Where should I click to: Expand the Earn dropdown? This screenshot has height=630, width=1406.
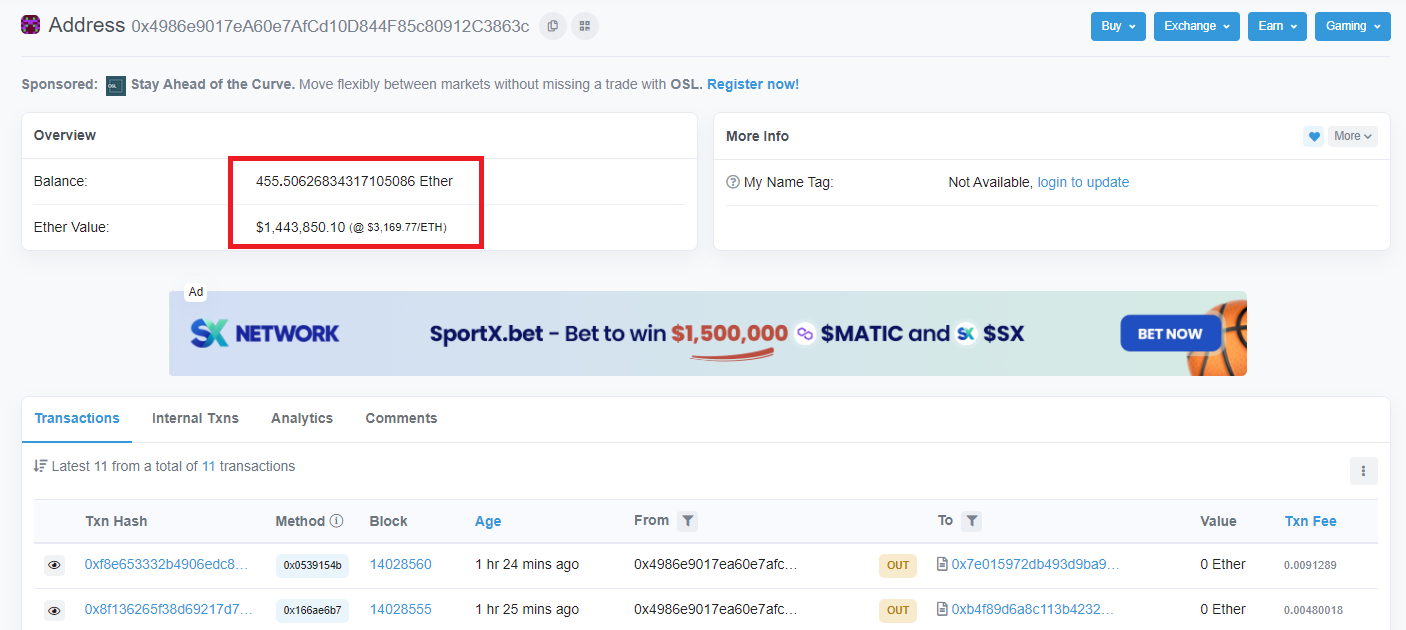(1277, 26)
